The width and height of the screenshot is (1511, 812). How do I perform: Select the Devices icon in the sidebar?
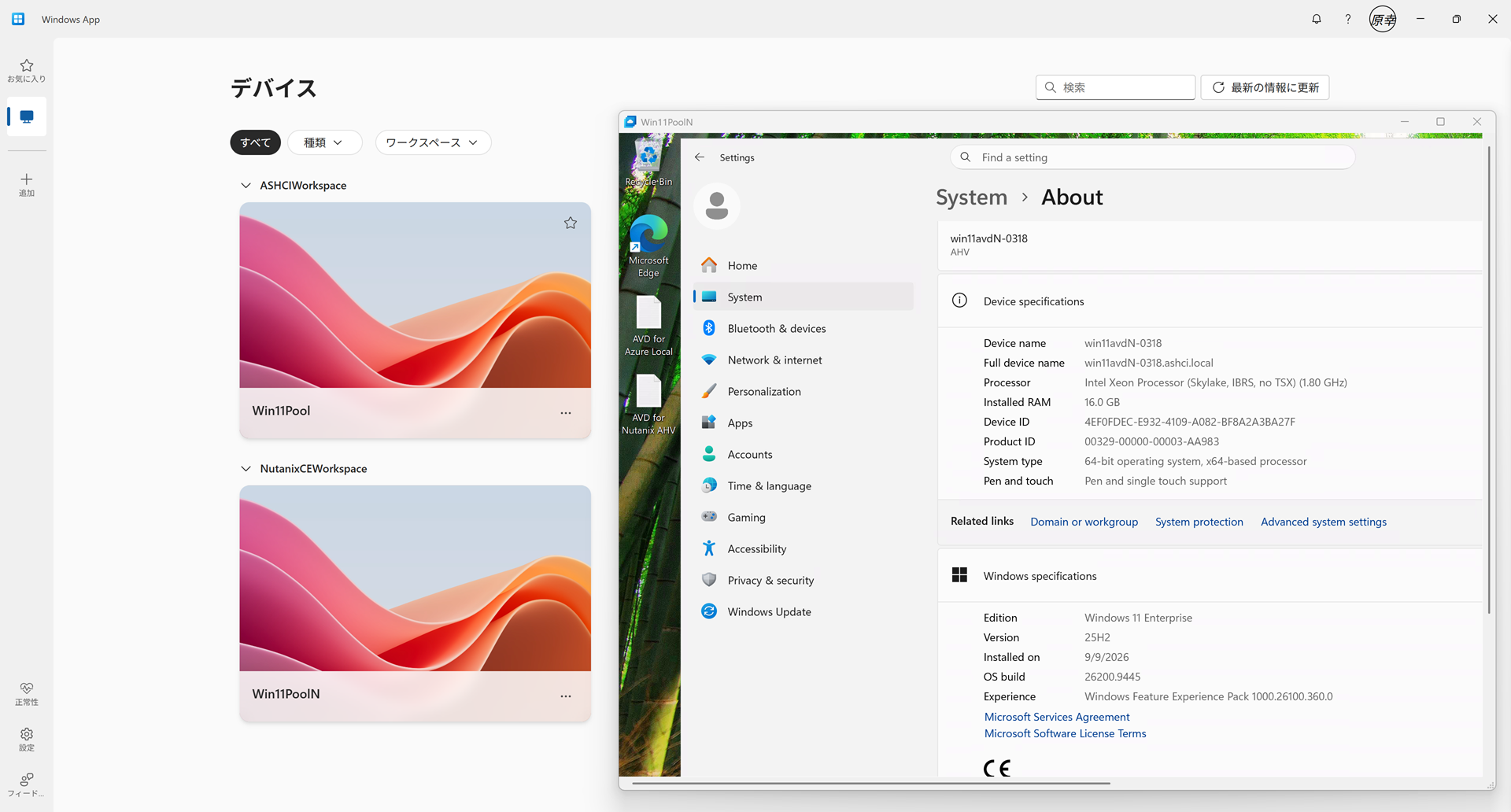coord(27,116)
